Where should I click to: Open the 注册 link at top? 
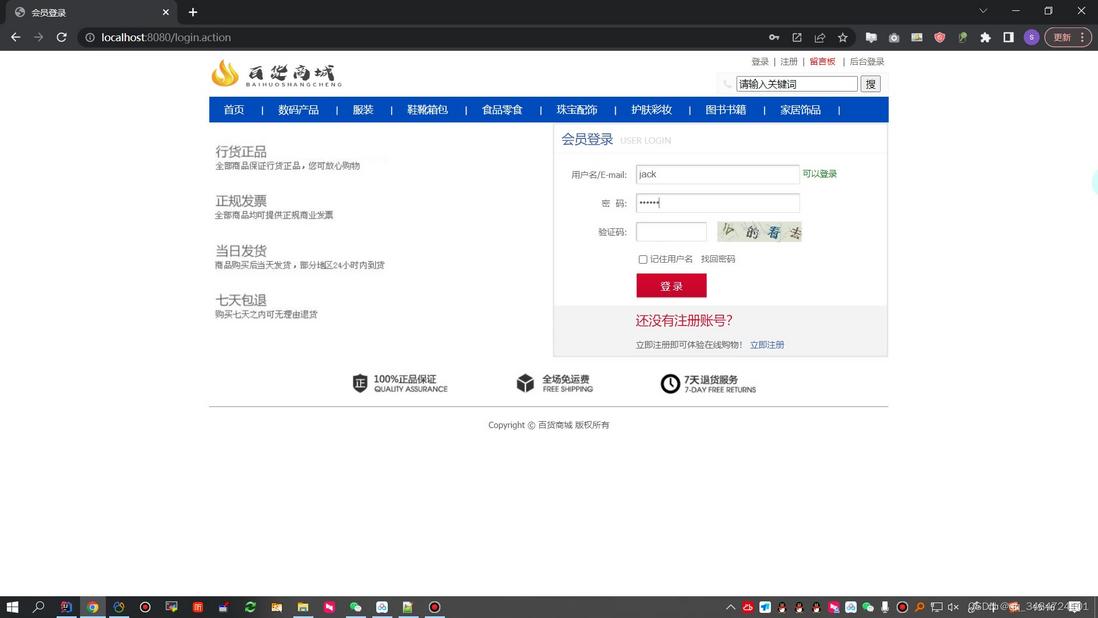(x=788, y=62)
